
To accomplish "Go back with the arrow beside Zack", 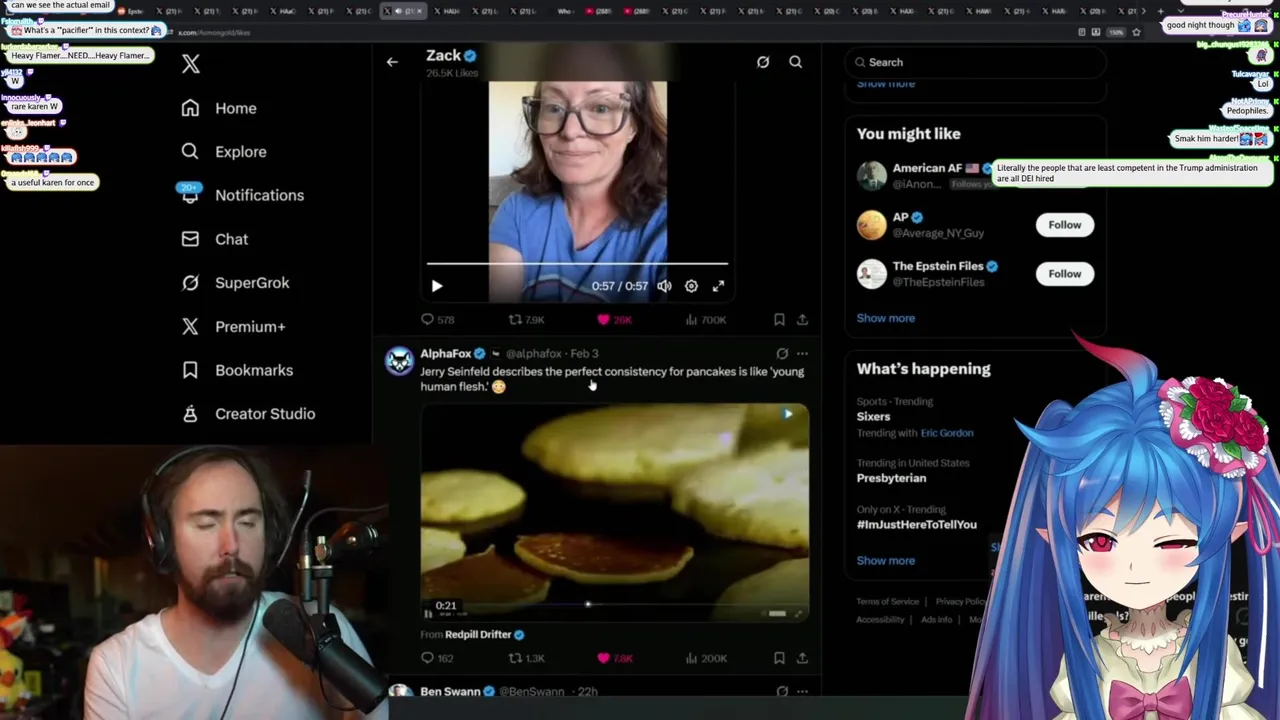I will 392,62.
